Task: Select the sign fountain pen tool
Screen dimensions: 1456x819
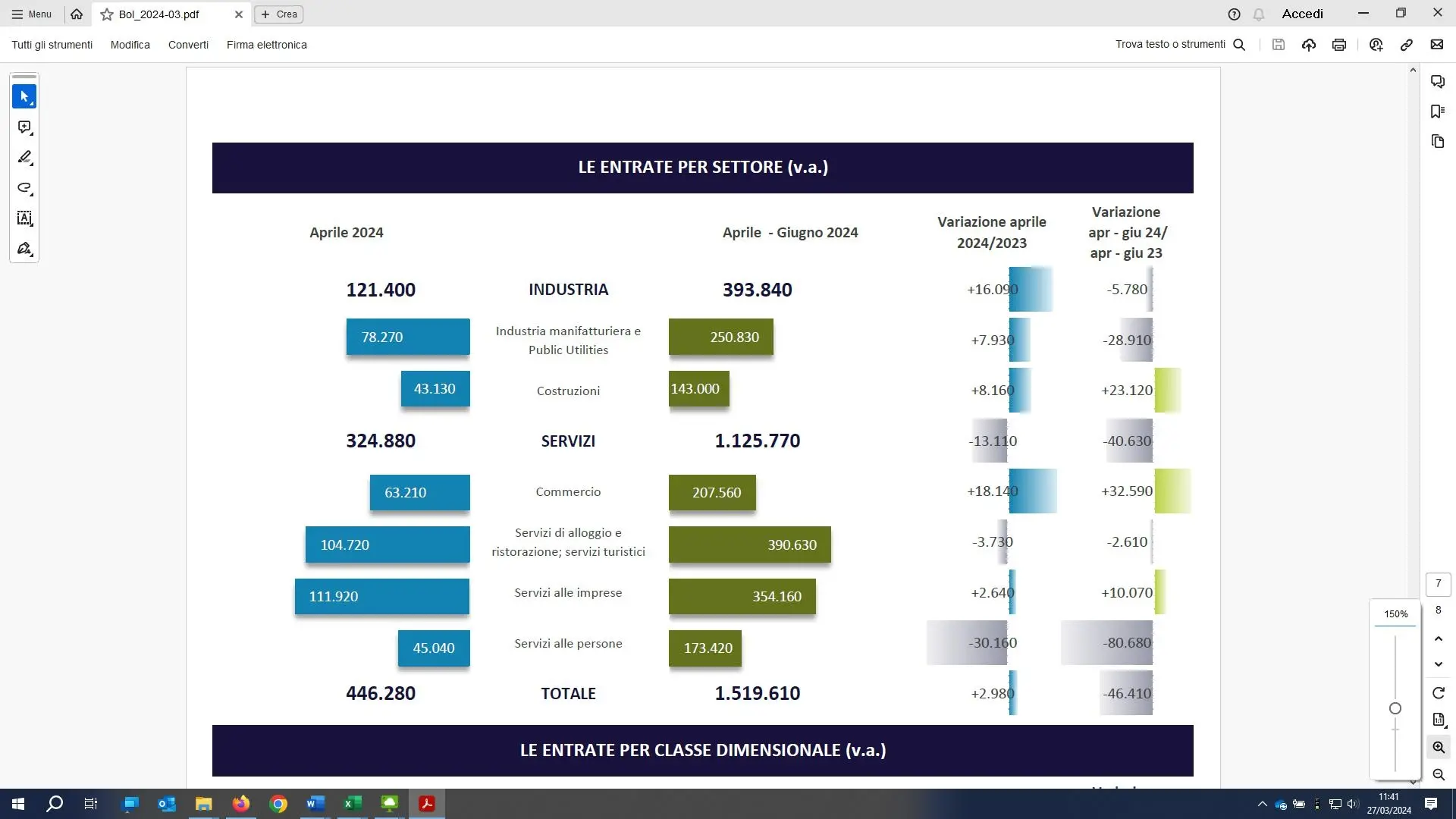Action: (x=24, y=249)
